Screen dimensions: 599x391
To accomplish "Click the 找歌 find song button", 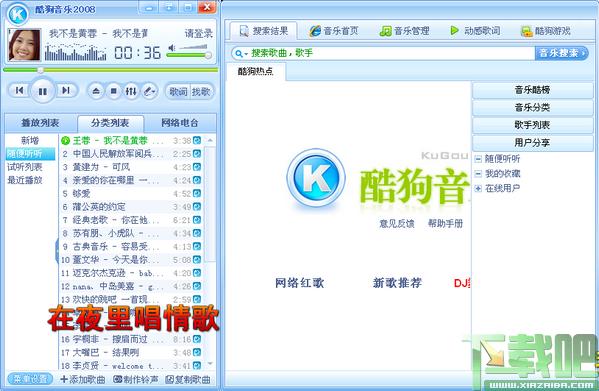I will click(201, 92).
